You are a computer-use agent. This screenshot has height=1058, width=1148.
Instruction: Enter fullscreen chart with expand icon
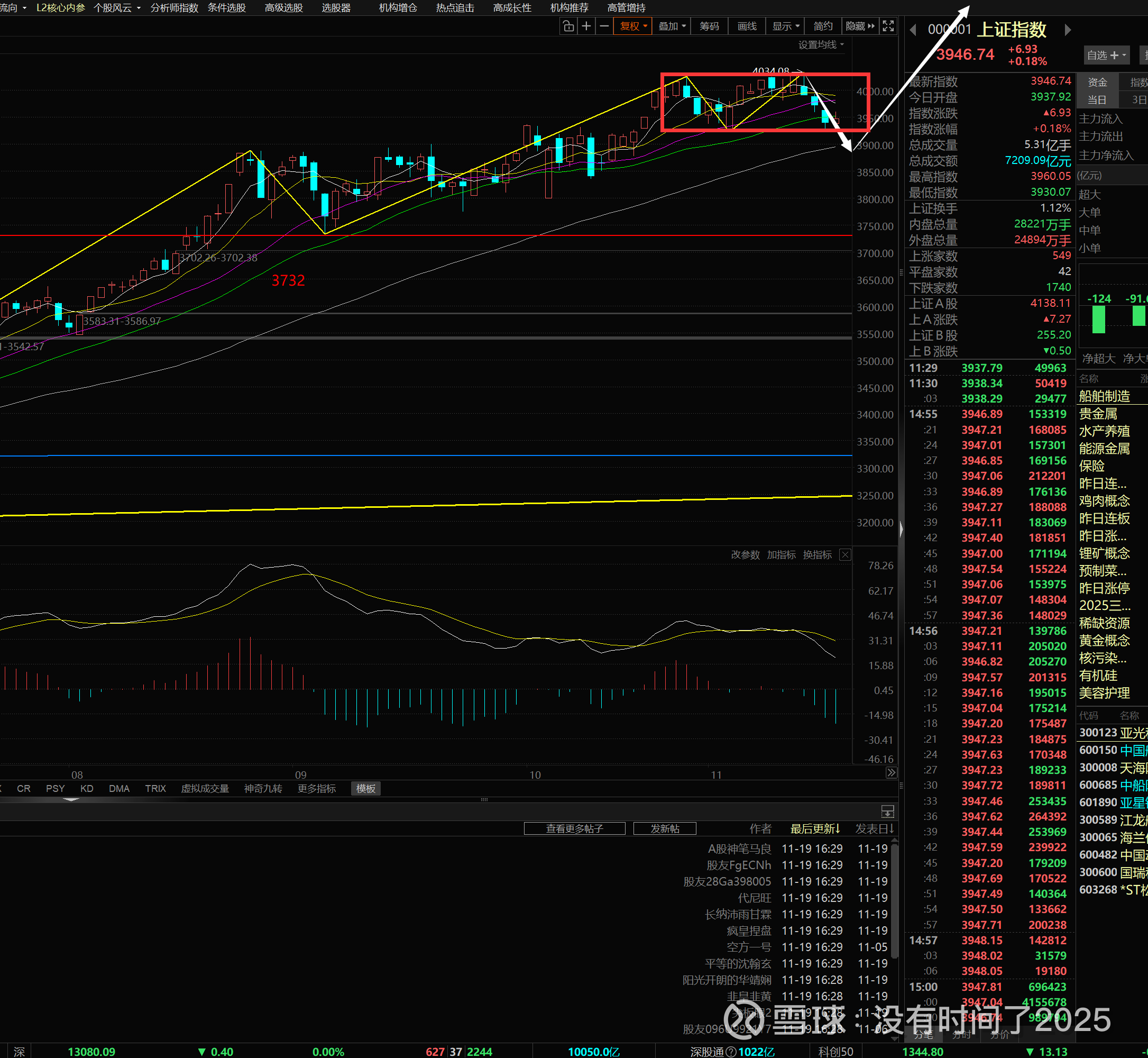click(x=888, y=26)
